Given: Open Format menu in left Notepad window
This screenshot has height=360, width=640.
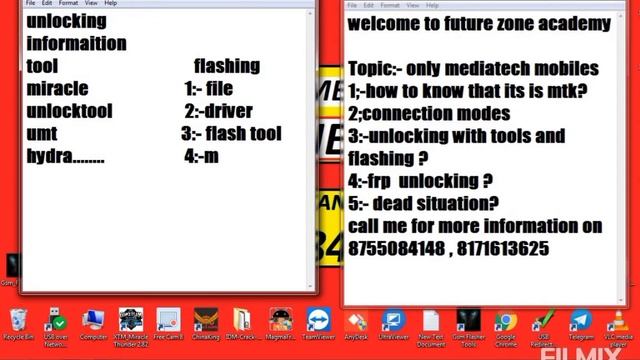Looking at the screenshot, I should point(68,3).
